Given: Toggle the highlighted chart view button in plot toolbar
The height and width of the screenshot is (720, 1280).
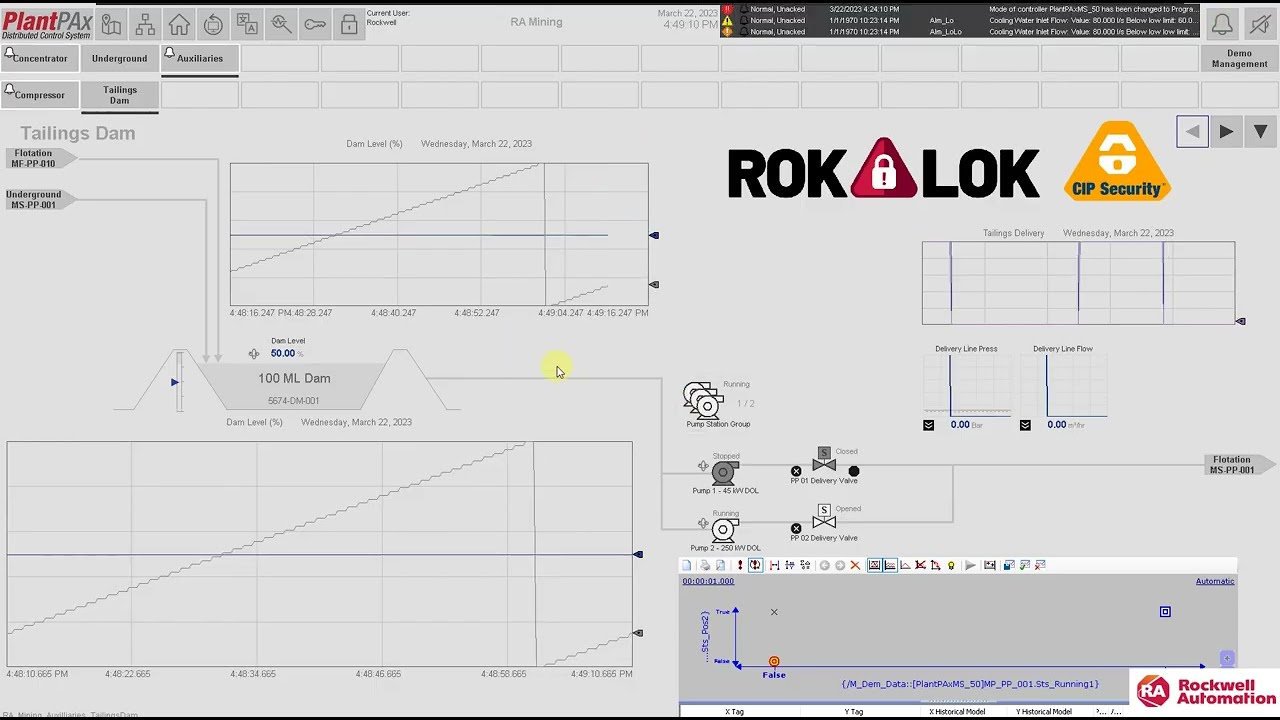Looking at the screenshot, I should [x=874, y=565].
